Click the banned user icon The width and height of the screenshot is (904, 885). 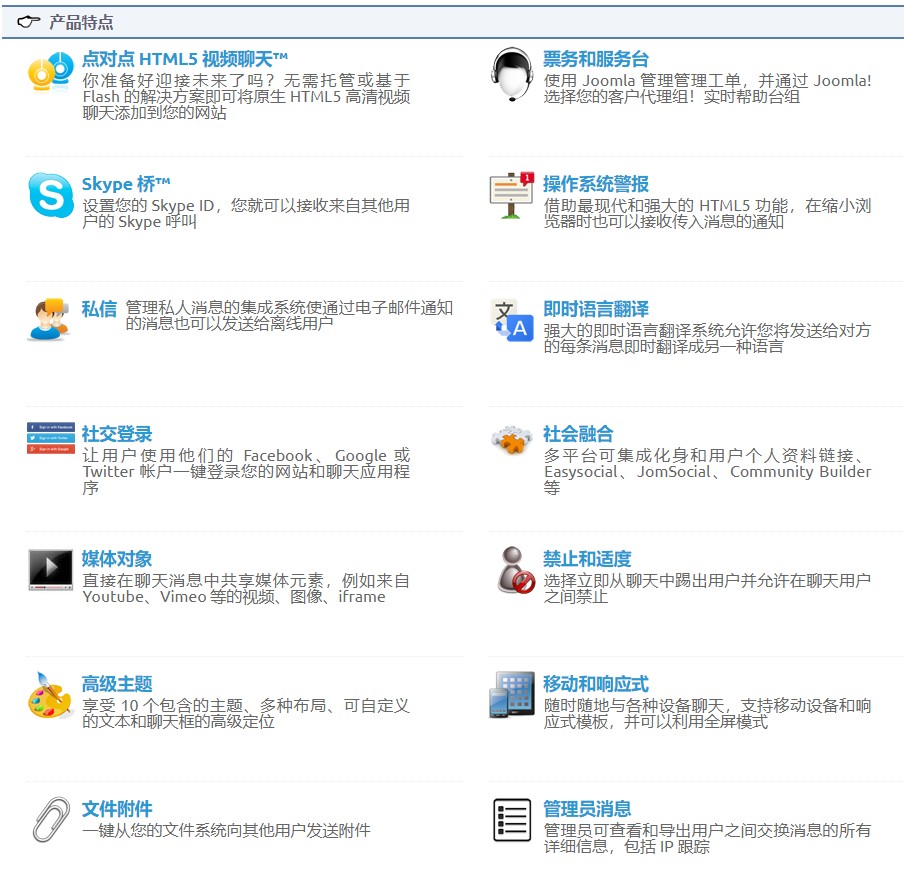[515, 570]
